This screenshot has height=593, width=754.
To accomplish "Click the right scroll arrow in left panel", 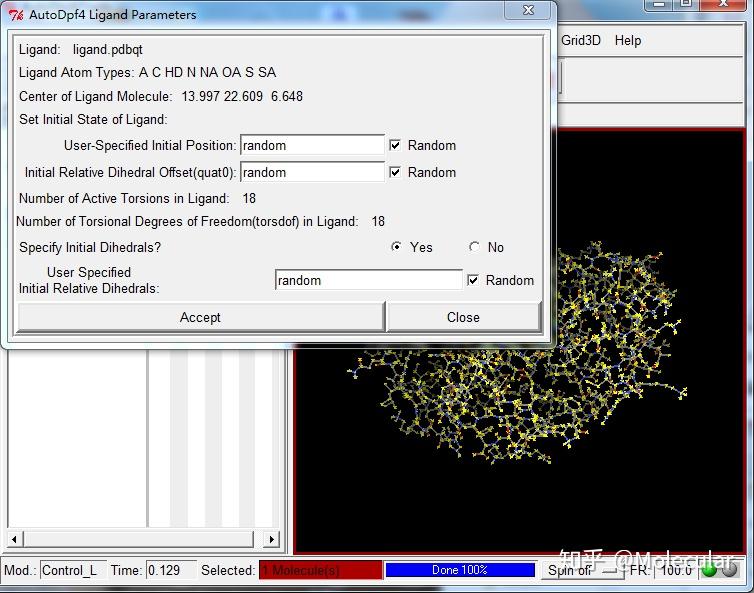I will 271,539.
